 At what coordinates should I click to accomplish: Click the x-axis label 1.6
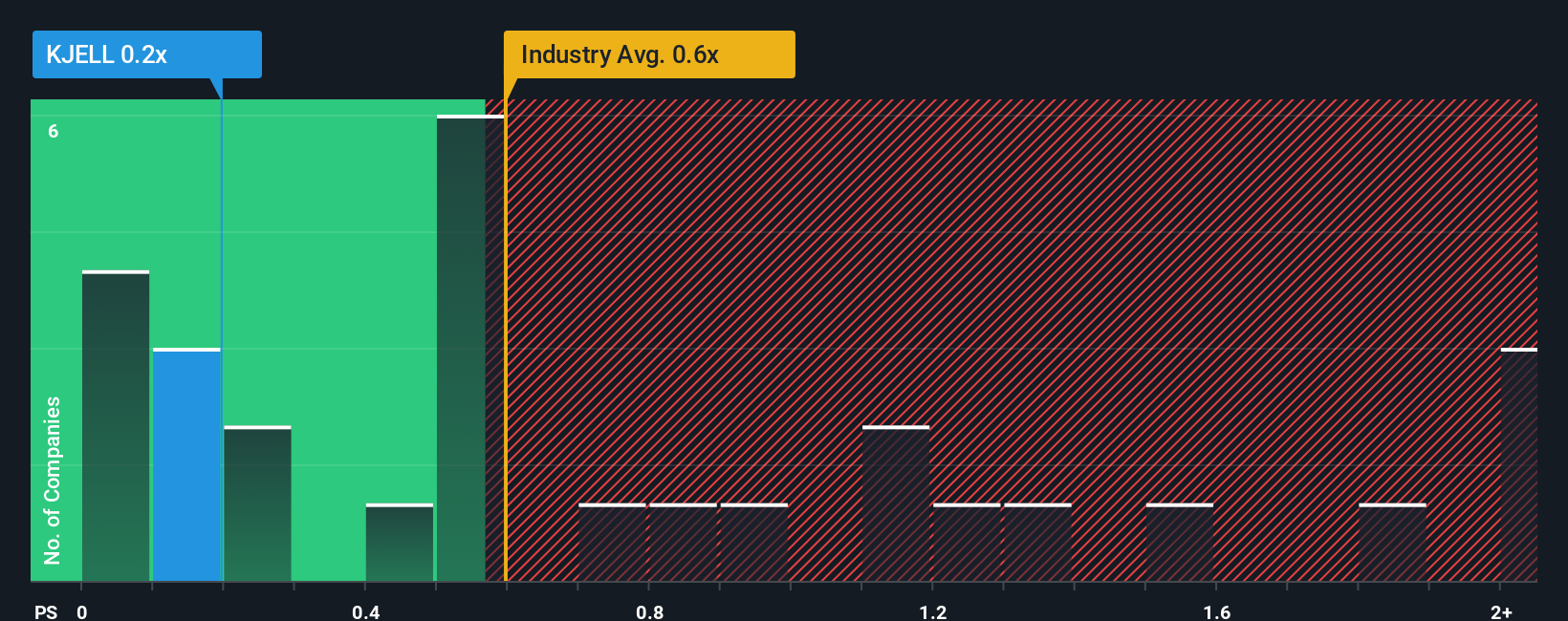(x=1217, y=611)
